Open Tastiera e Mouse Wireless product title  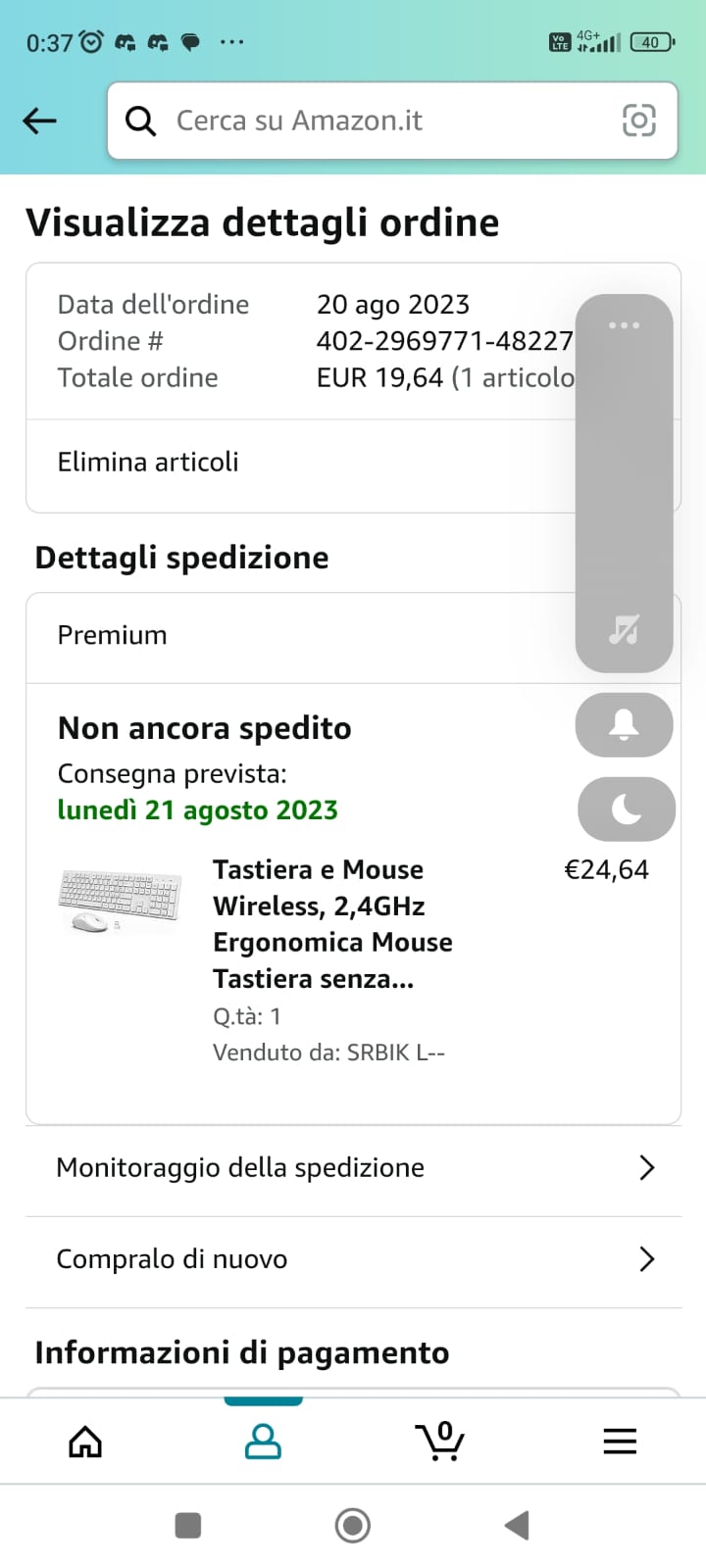point(331,923)
